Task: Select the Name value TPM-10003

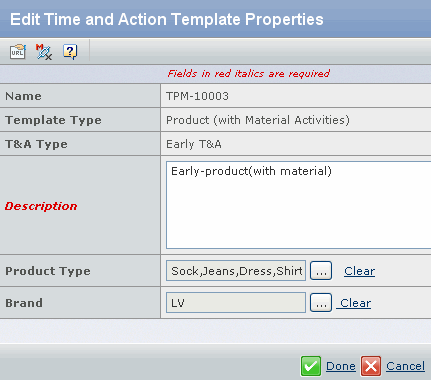Action: pyautogui.click(x=197, y=96)
